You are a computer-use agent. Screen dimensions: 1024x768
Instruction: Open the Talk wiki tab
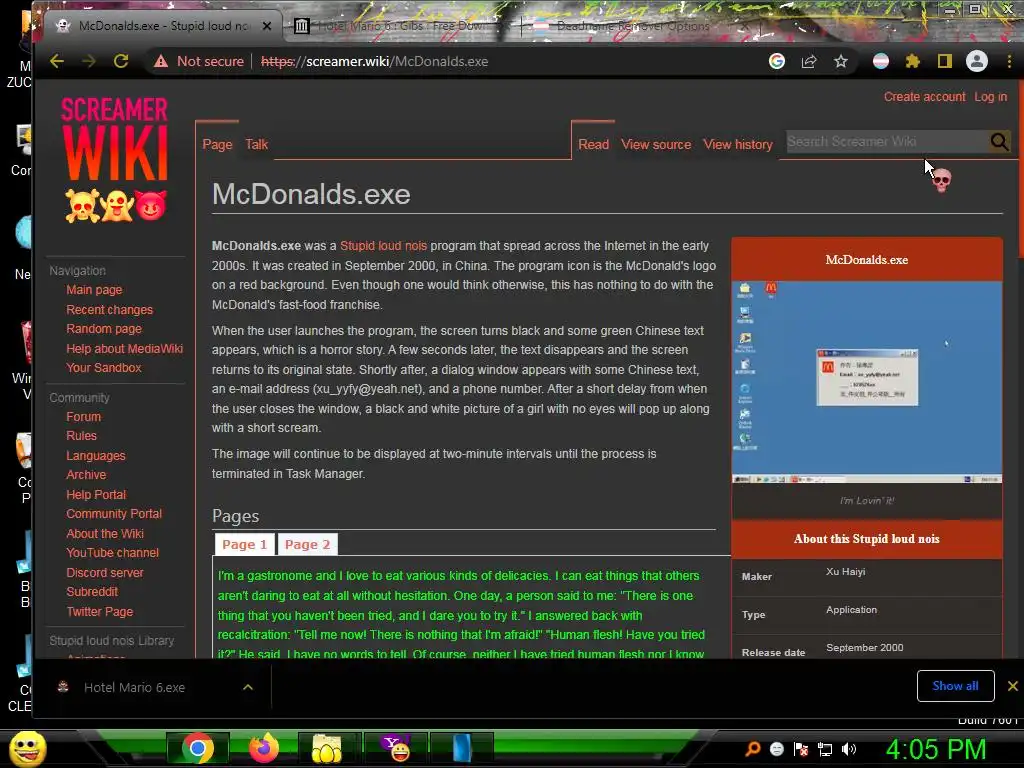[257, 144]
